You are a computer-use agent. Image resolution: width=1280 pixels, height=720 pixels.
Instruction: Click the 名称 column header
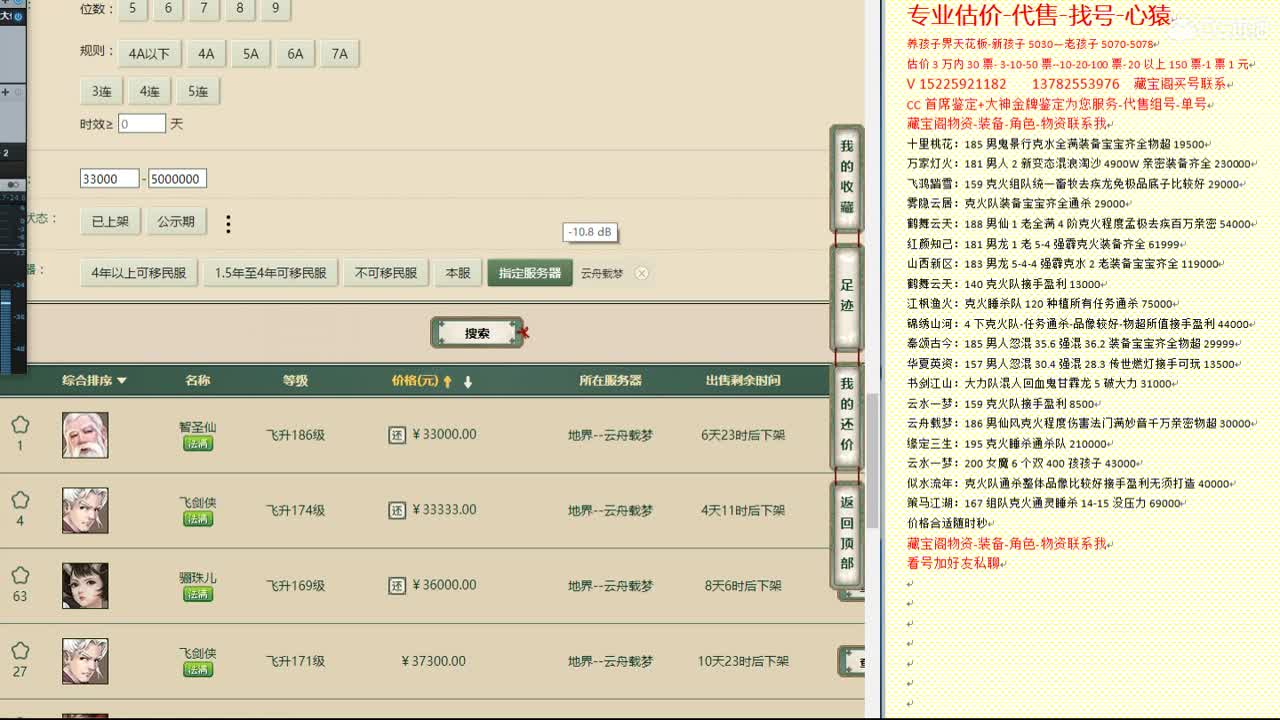click(x=198, y=381)
